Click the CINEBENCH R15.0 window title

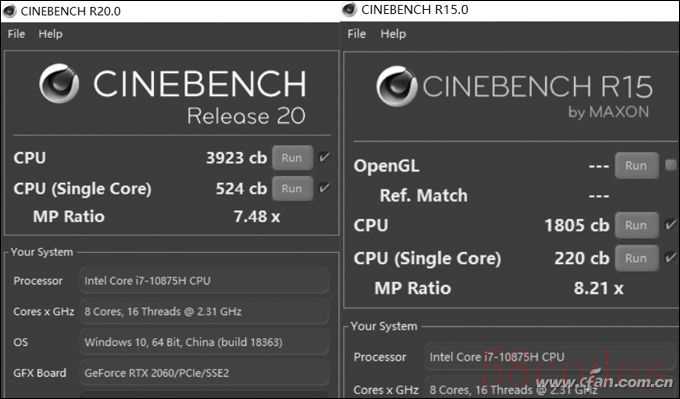point(414,10)
